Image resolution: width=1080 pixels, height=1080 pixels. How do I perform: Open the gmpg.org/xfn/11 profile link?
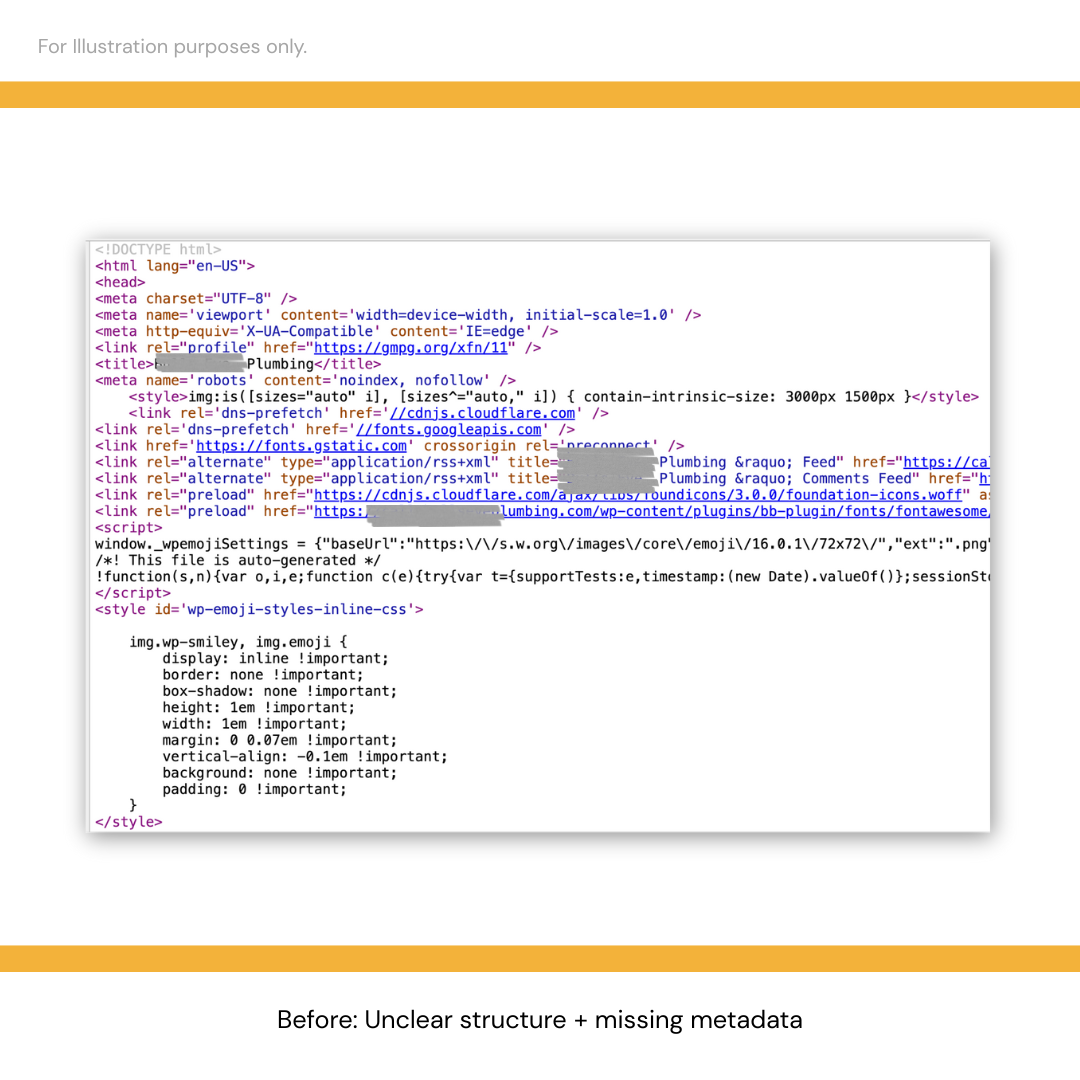411,348
